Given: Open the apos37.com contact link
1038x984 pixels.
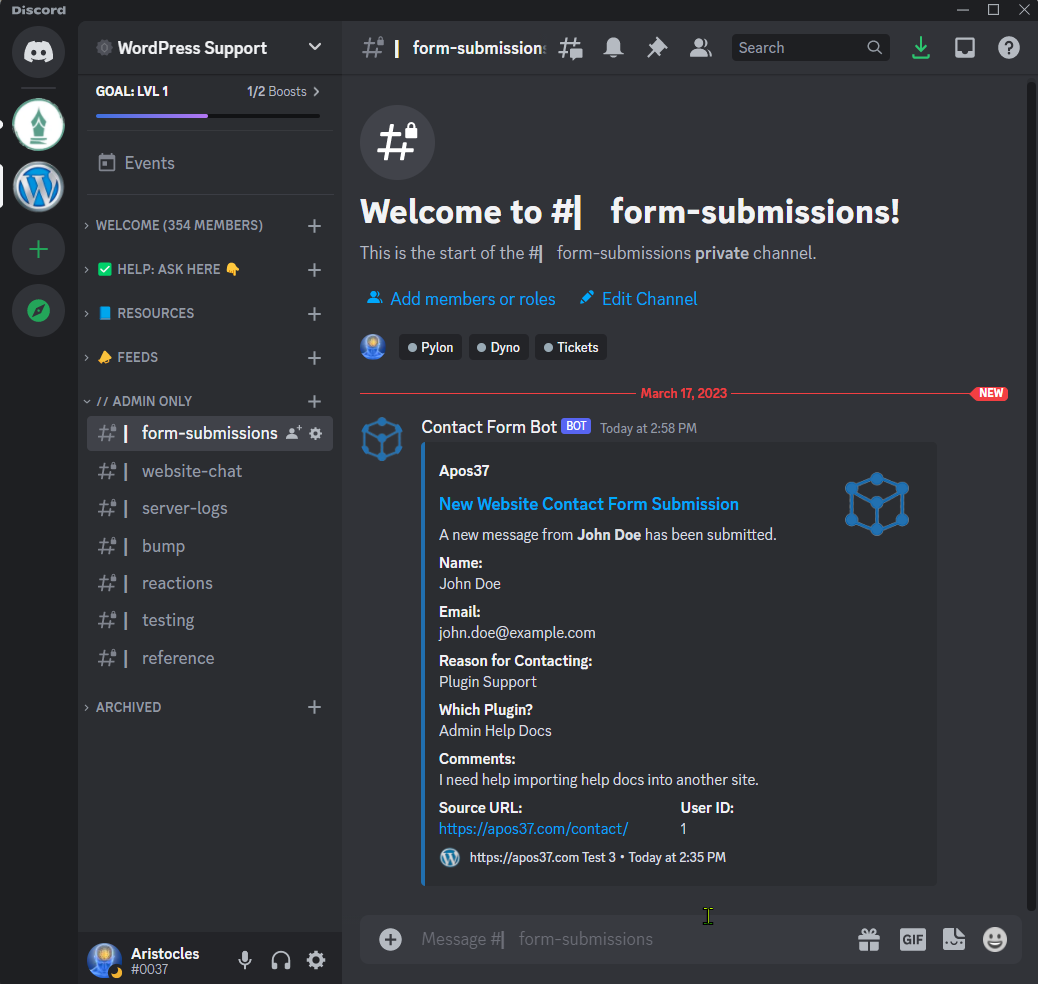Looking at the screenshot, I should (533, 828).
